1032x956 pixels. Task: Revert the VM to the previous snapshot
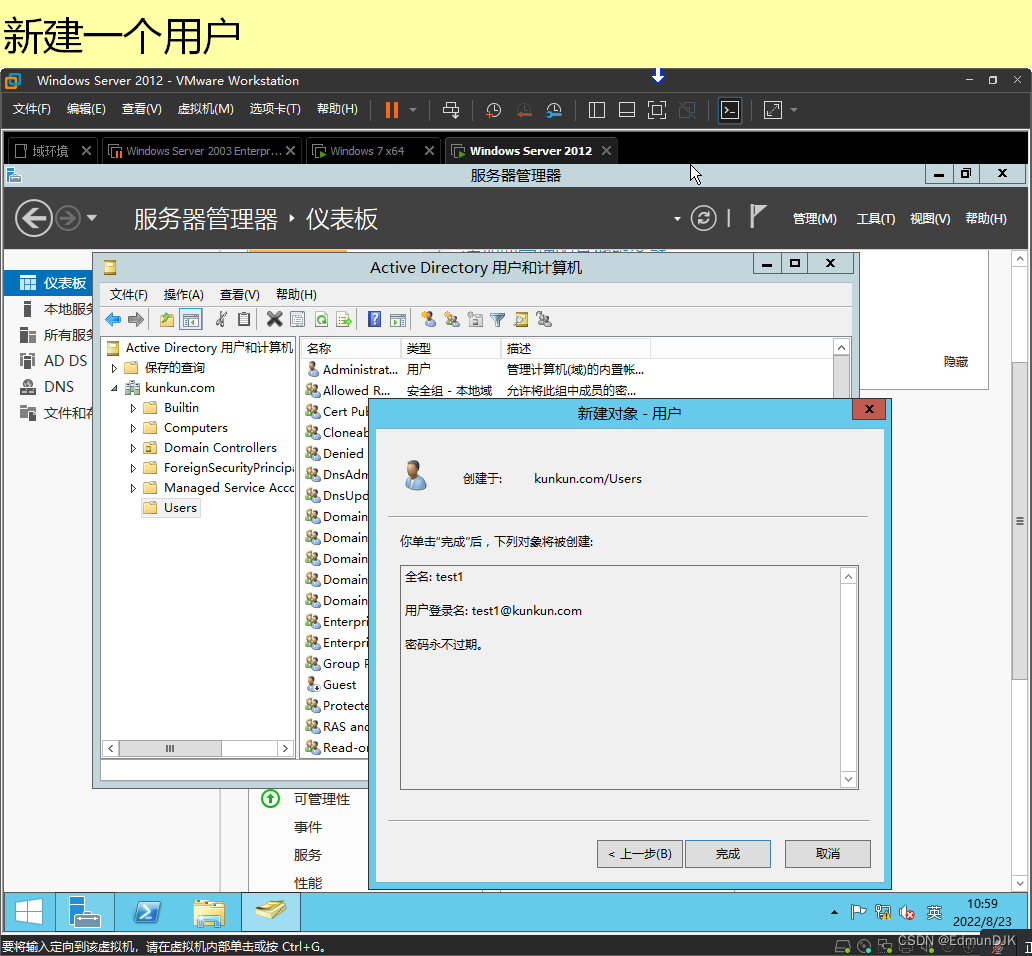point(524,110)
